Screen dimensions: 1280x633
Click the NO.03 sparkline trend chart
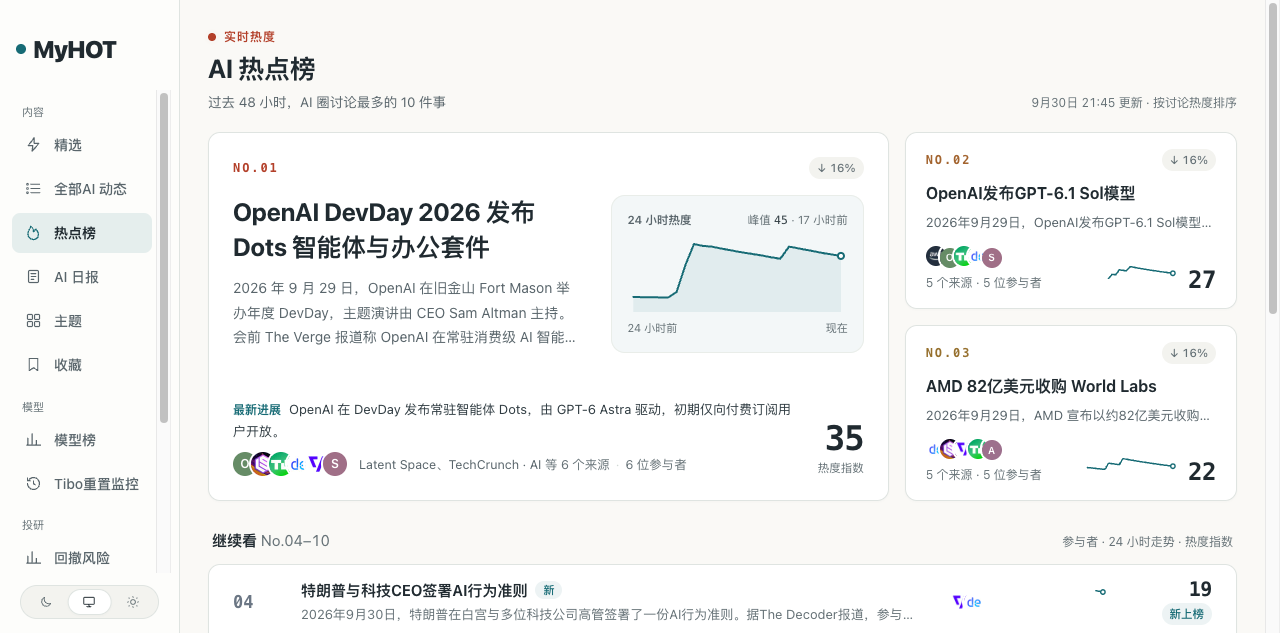(1131, 464)
